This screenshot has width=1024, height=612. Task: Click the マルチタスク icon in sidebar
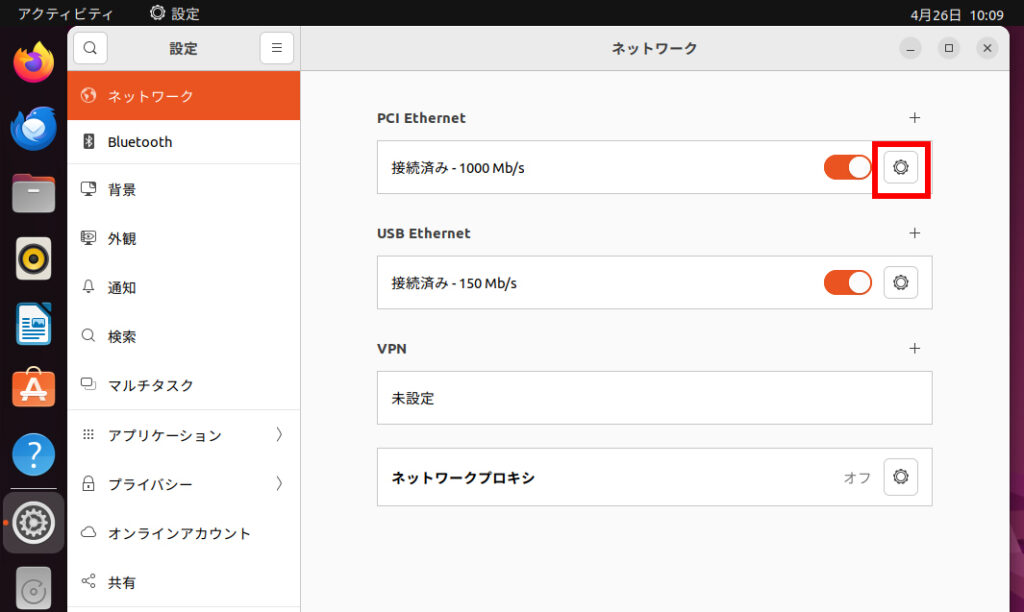click(x=88, y=384)
